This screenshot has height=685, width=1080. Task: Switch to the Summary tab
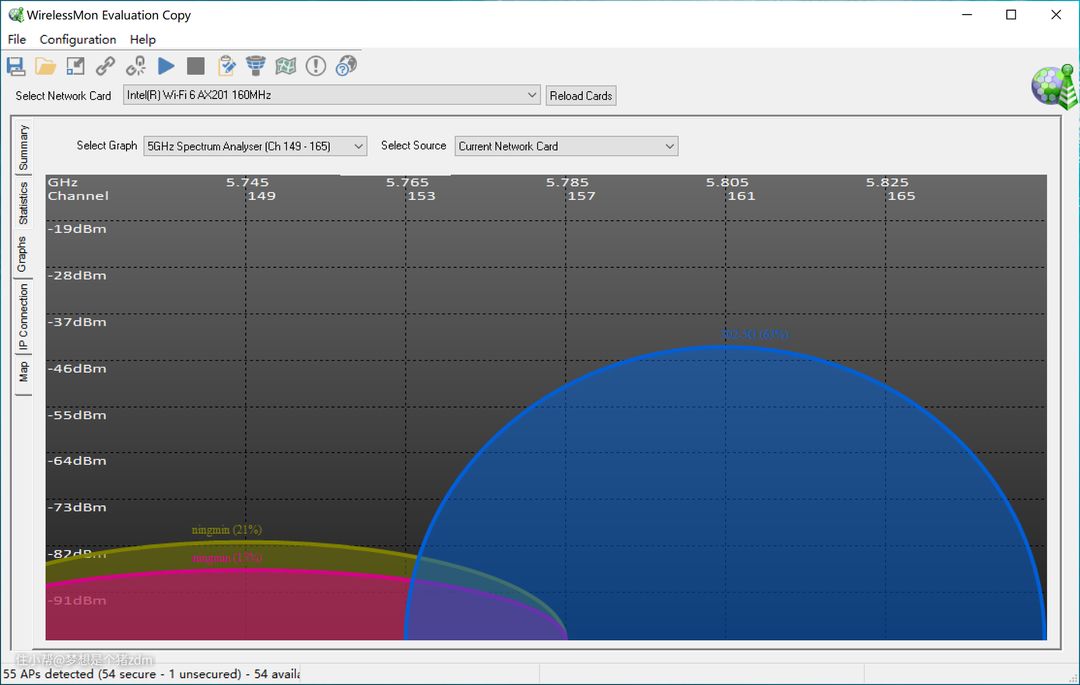tap(23, 147)
